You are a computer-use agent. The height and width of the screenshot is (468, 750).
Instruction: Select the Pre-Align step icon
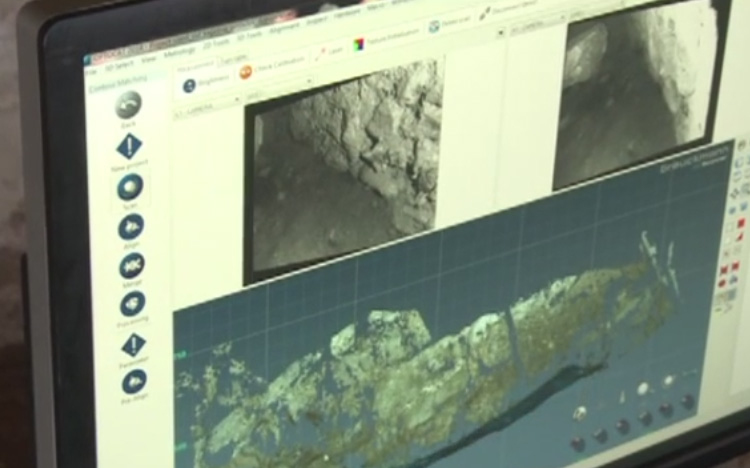pyautogui.click(x=134, y=381)
